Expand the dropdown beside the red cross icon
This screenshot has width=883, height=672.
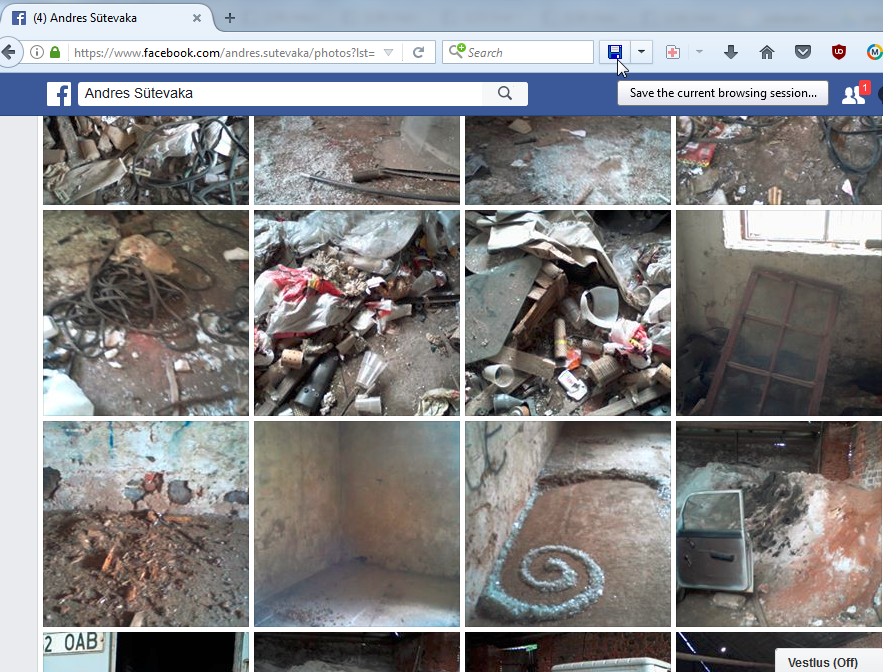(699, 52)
